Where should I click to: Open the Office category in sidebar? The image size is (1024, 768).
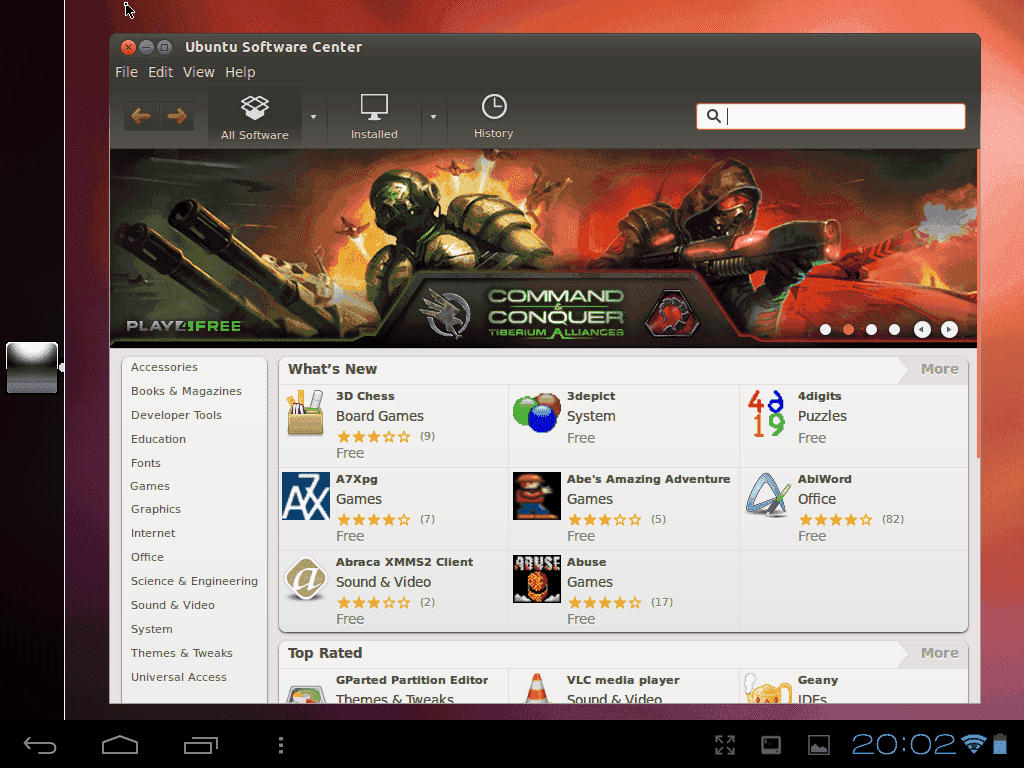point(147,557)
